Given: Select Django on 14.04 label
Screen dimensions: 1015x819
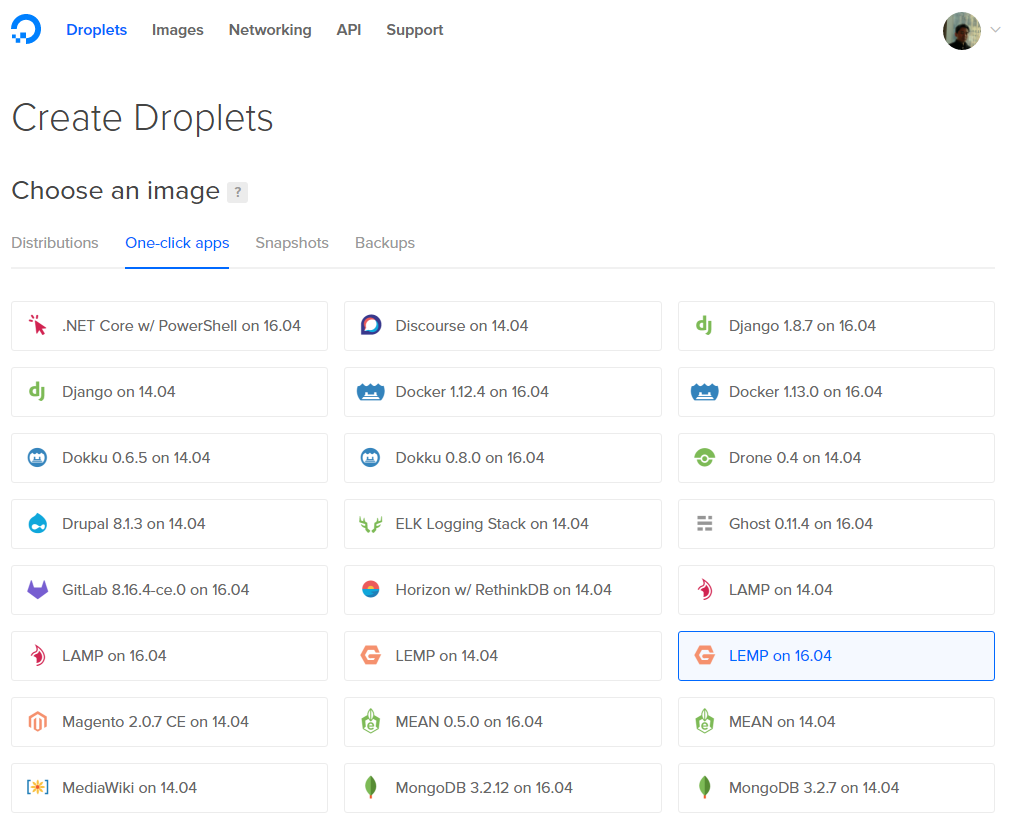Looking at the screenshot, I should click(x=118, y=392).
